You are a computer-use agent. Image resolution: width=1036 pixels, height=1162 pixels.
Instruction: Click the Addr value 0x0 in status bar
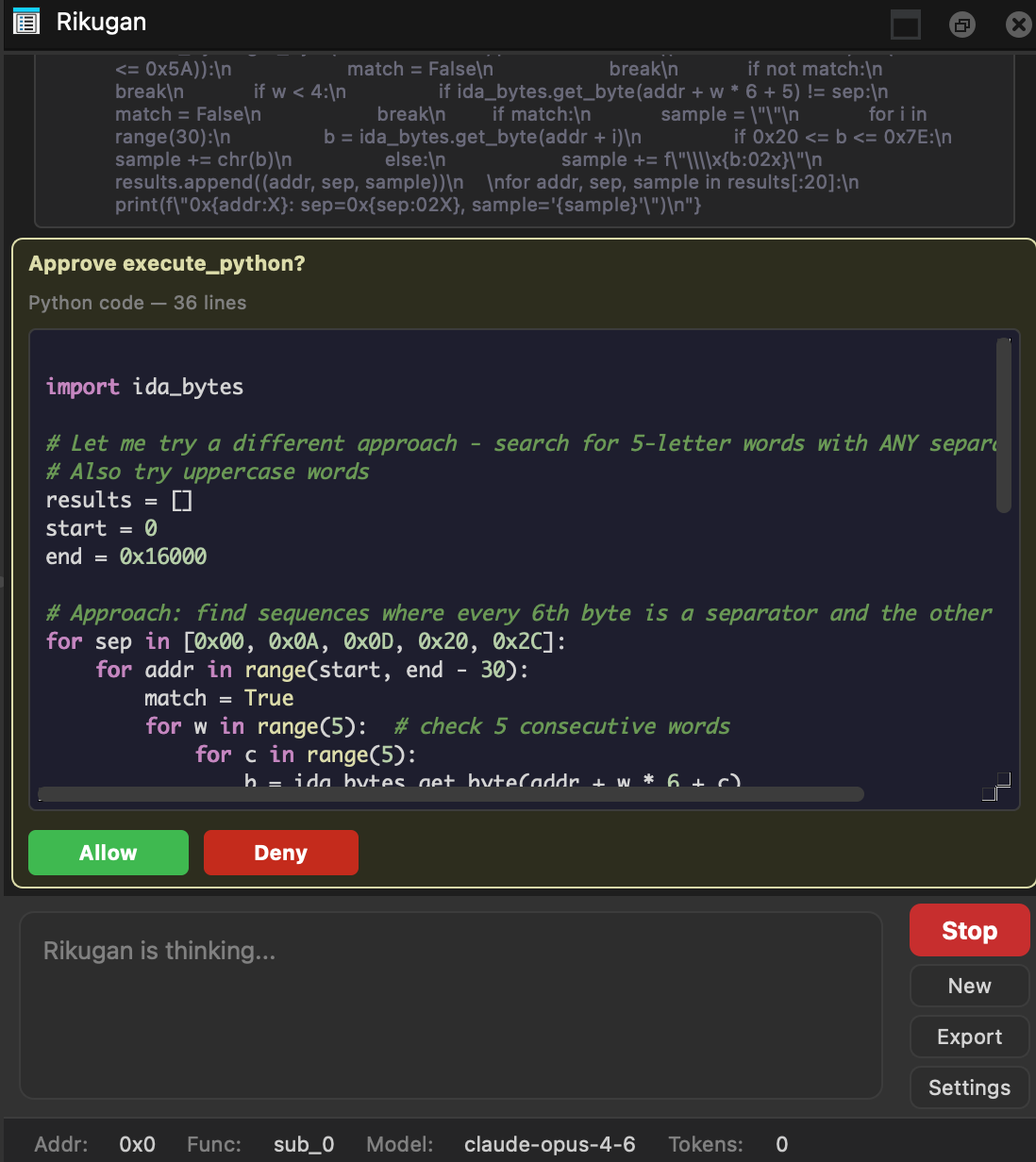[x=136, y=1143]
